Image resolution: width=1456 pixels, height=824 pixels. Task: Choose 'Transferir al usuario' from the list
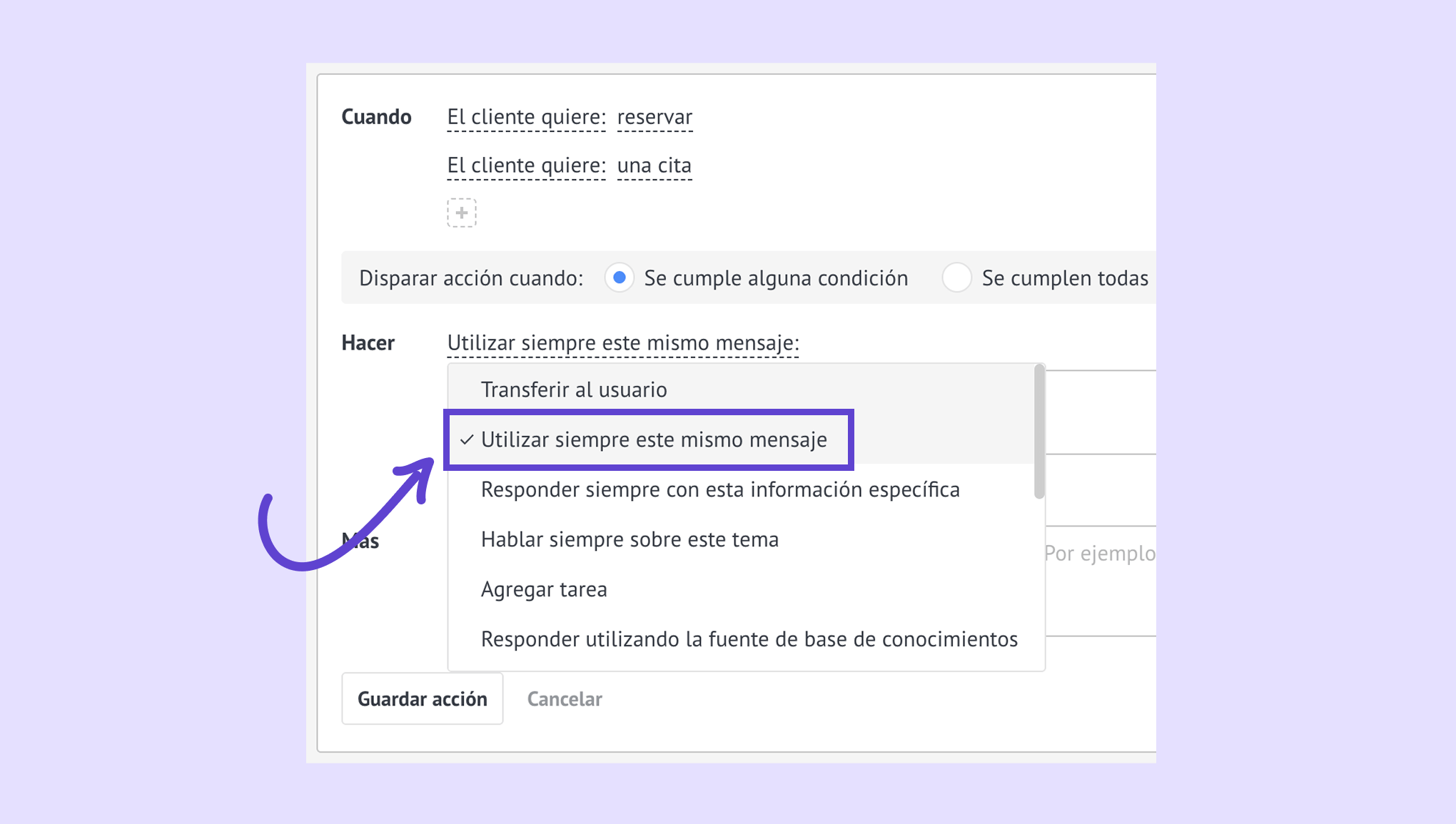coord(574,390)
